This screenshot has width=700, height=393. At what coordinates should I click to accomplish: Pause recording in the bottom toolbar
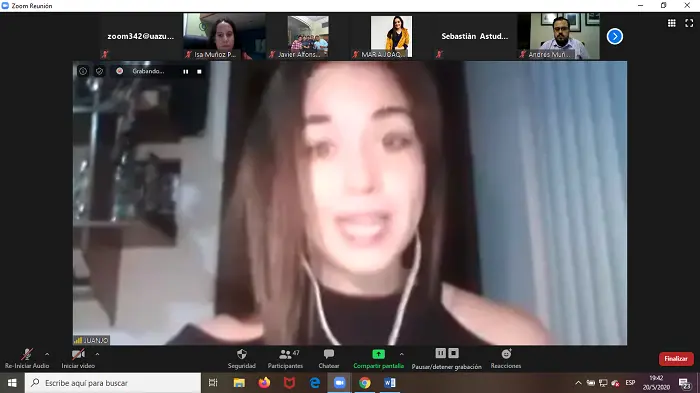tap(441, 353)
